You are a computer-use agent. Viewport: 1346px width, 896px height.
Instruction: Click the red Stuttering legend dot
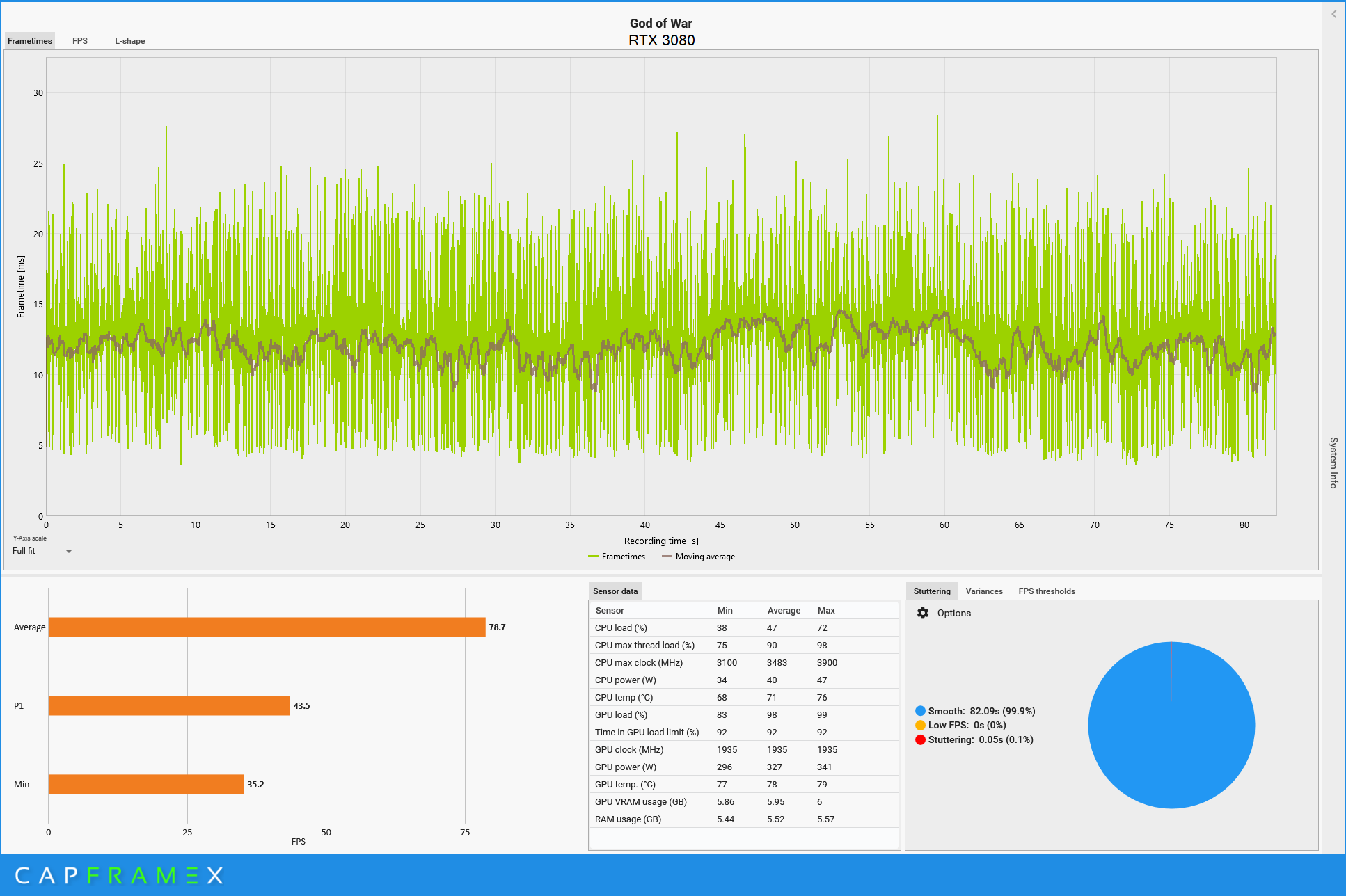point(920,739)
